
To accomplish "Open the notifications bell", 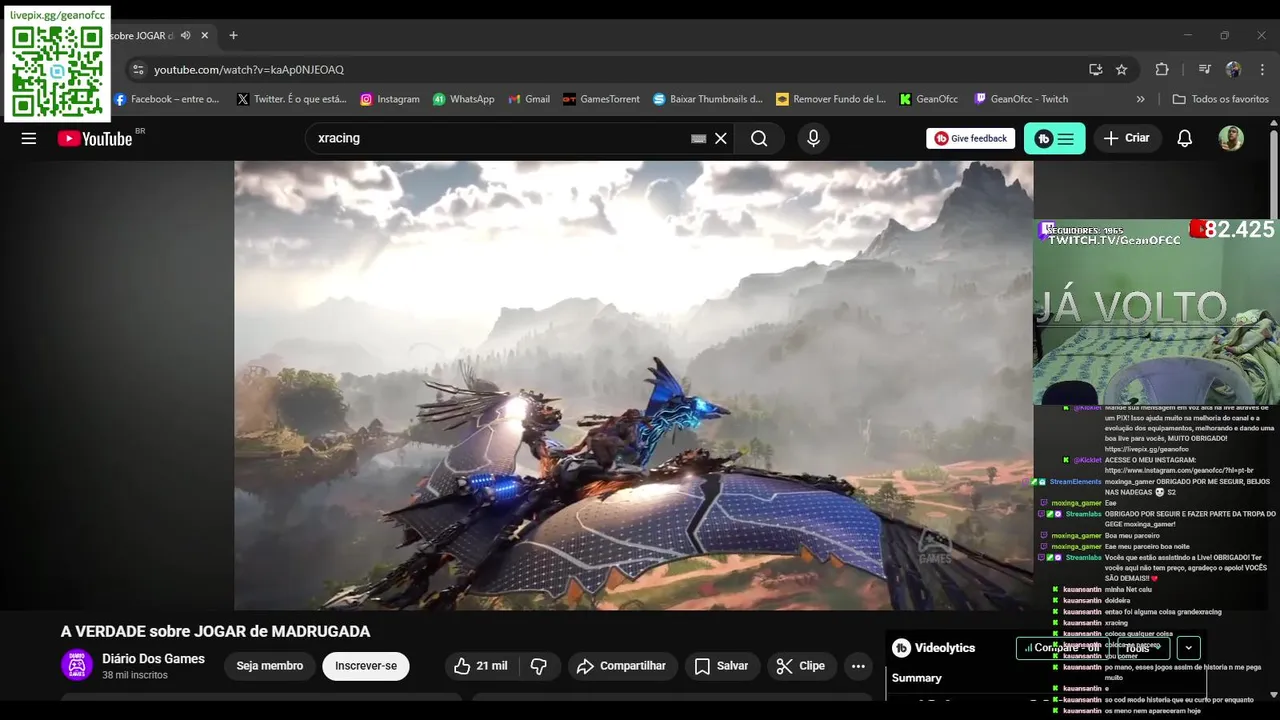I will pyautogui.click(x=1185, y=138).
